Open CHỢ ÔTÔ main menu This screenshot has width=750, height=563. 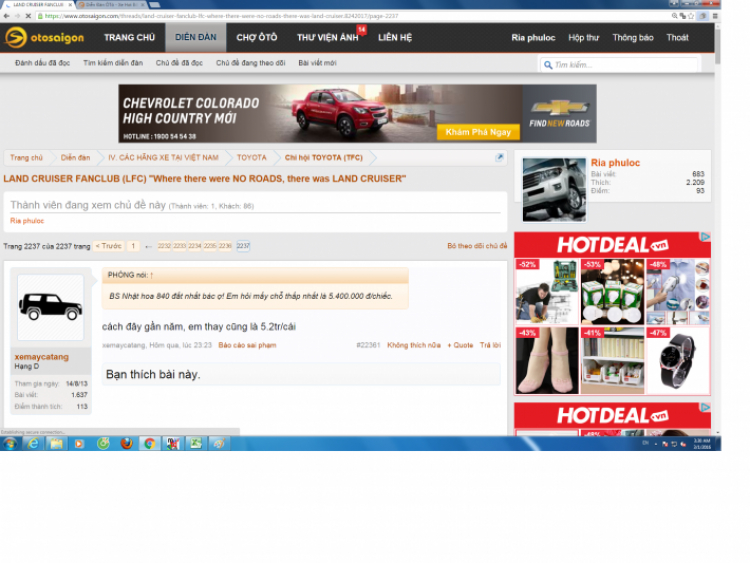[256, 37]
